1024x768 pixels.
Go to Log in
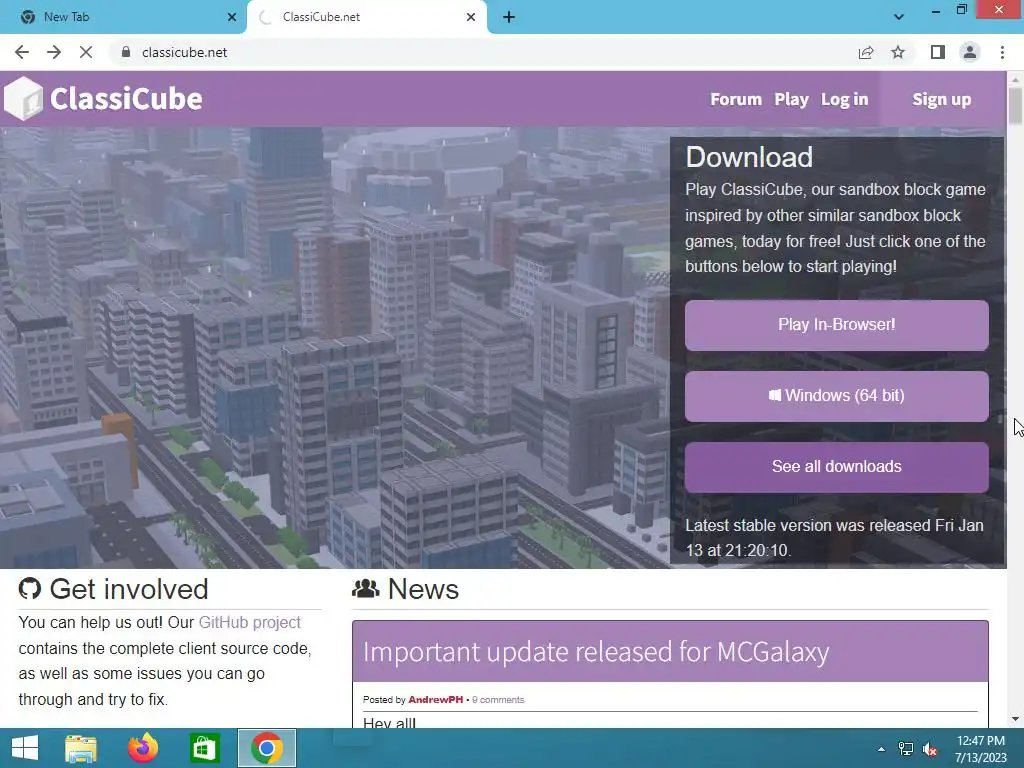pos(844,99)
